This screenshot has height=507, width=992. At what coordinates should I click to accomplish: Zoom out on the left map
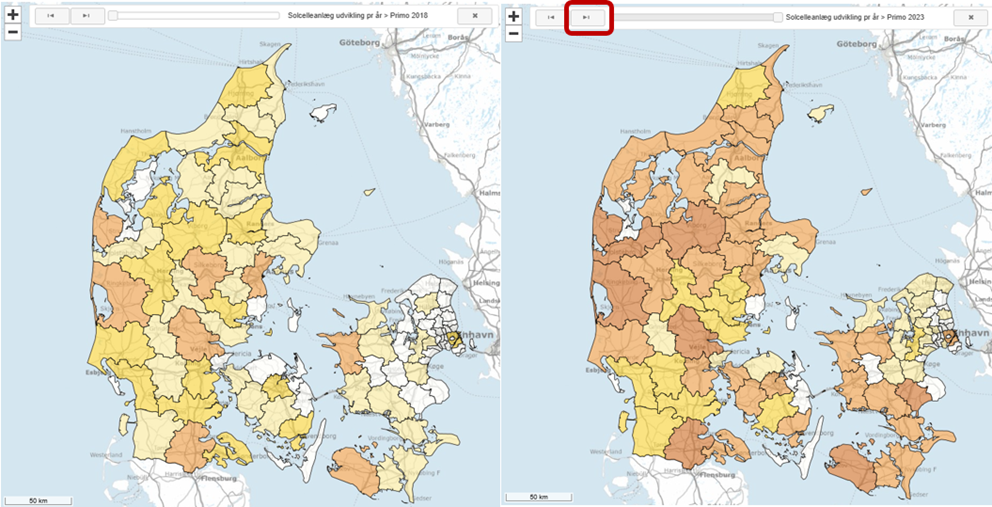tap(13, 32)
